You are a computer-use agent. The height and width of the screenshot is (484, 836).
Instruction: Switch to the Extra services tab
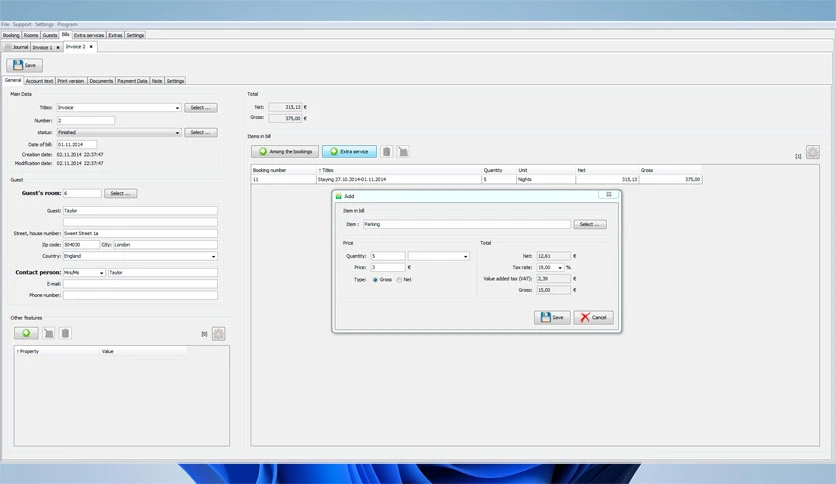pos(89,35)
